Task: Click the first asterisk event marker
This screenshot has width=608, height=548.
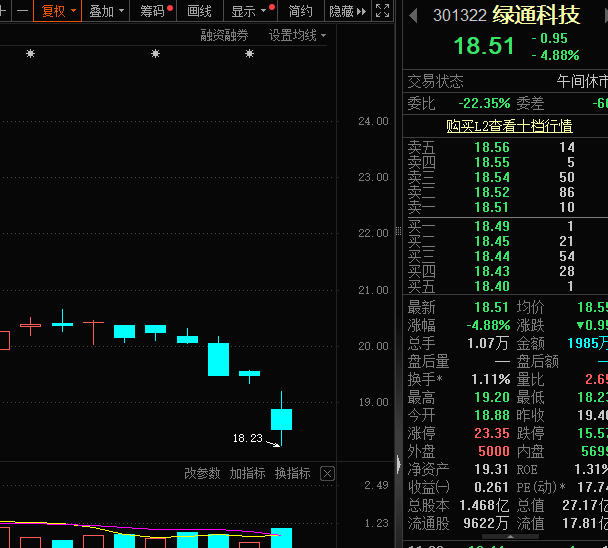Action: [x=30, y=54]
